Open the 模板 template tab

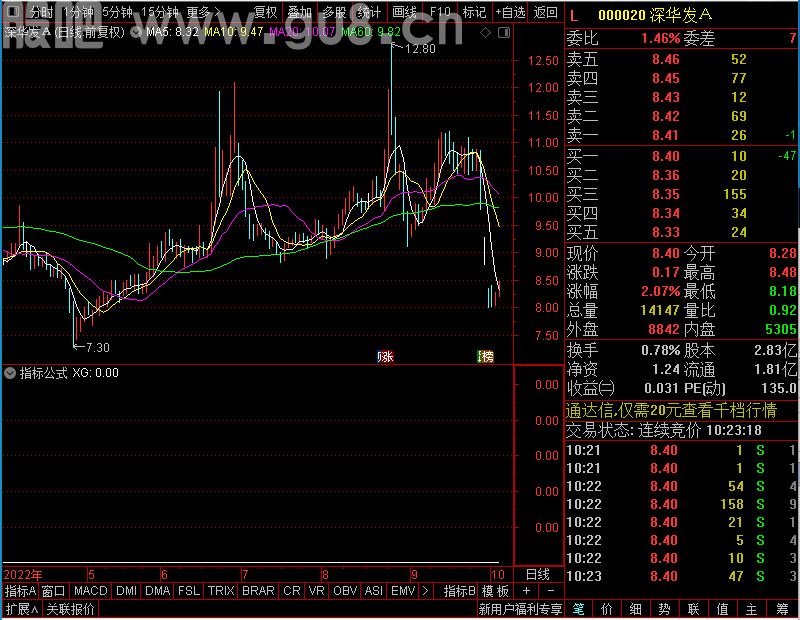point(495,591)
